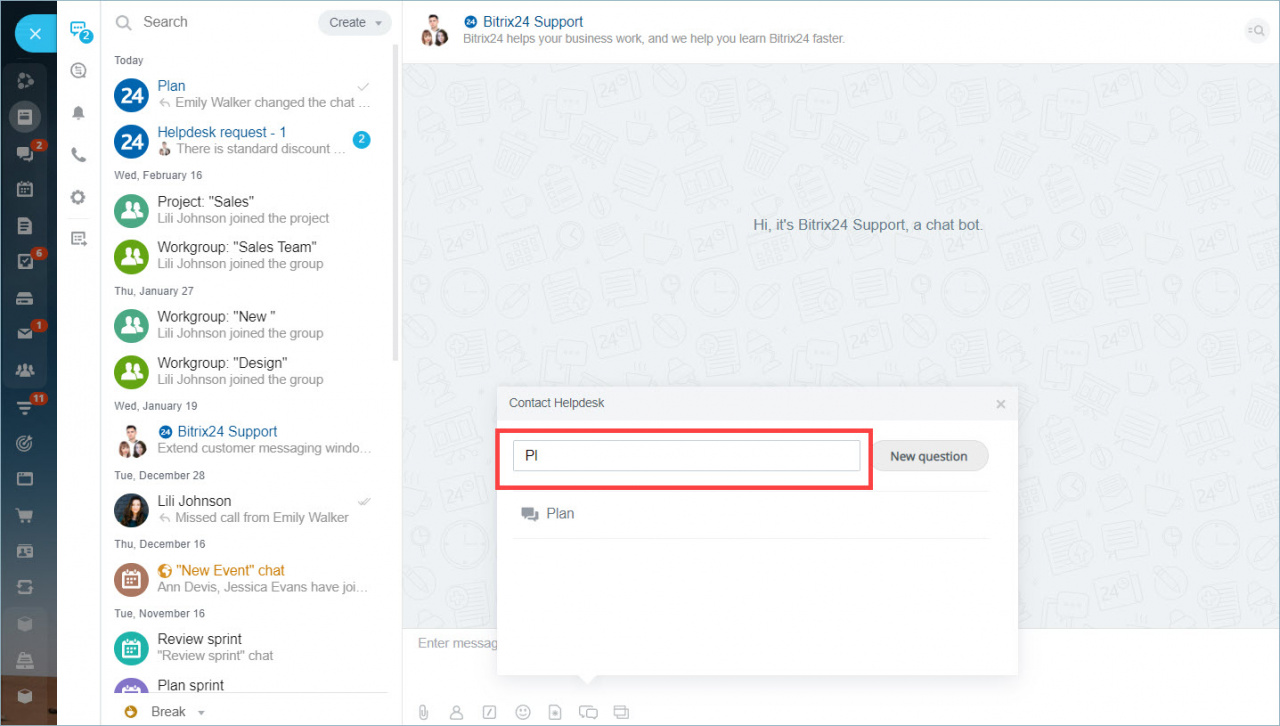Click the paperclip attach file icon
Screen dimensions: 1280x726
coord(424,712)
